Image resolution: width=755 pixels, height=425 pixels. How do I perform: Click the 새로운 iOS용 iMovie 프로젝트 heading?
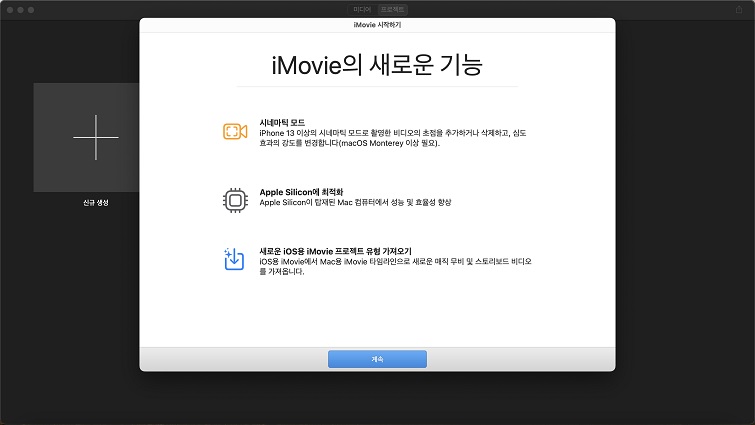coord(335,251)
